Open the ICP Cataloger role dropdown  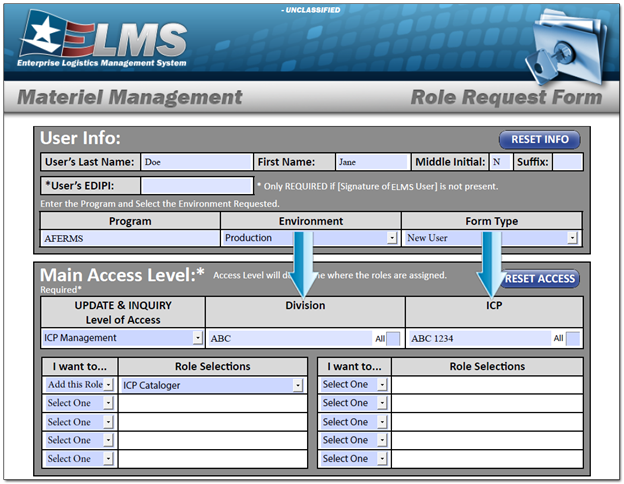tap(298, 385)
